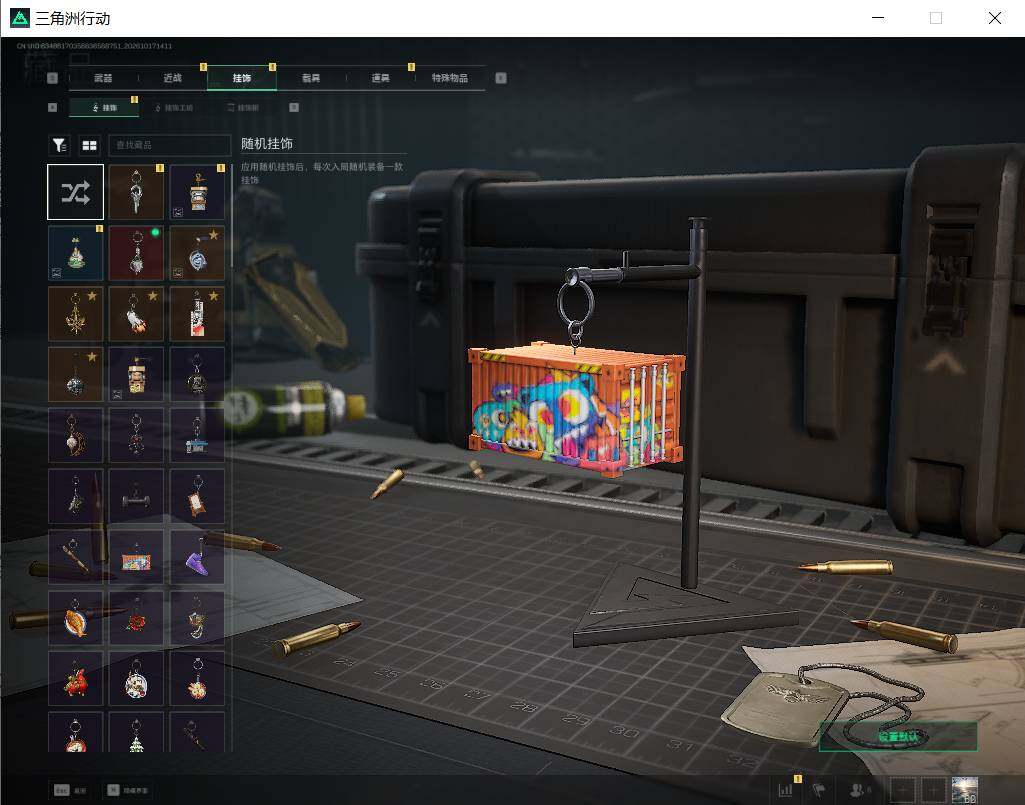Choose the dumbbell charm thumbnail
The width and height of the screenshot is (1025, 805).
(x=136, y=496)
